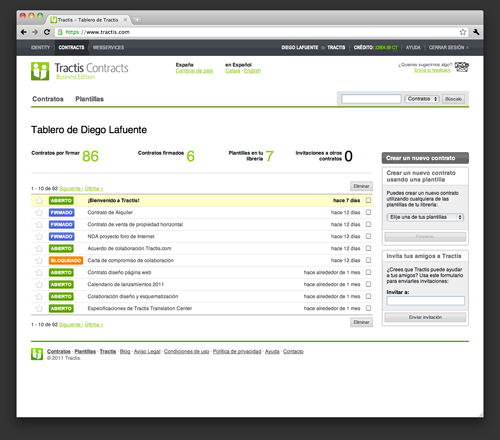The width and height of the screenshot is (500, 440).
Task: Star Carta de compromiso de colaboración
Action: [x=39, y=260]
